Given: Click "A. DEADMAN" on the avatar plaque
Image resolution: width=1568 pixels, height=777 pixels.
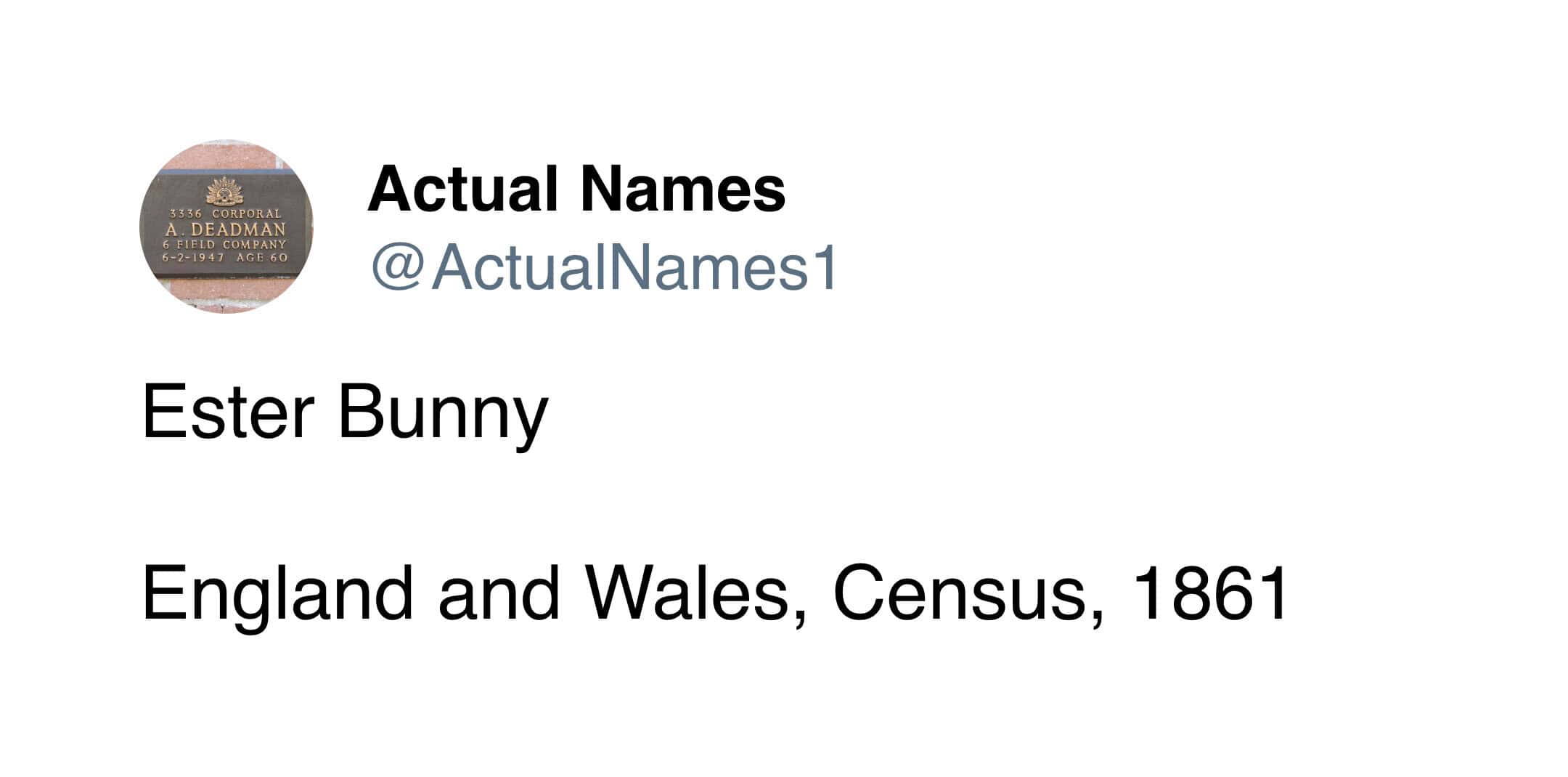Looking at the screenshot, I should pos(225,229).
